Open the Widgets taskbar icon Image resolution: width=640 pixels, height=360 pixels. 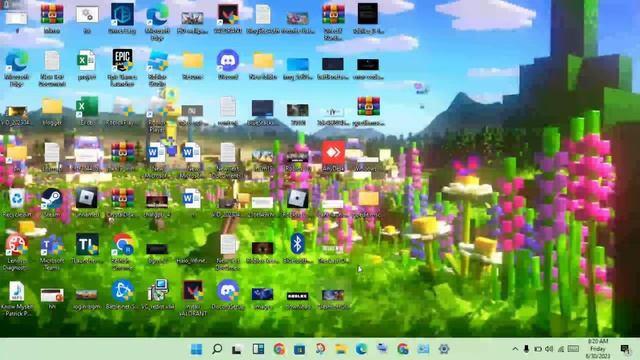tap(258, 349)
